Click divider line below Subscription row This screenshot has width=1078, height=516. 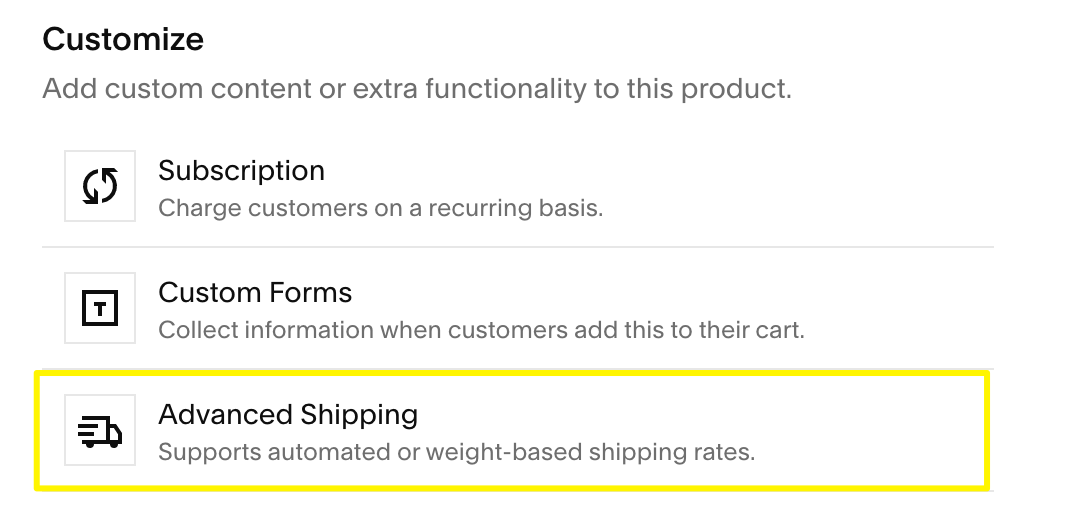coord(517,247)
